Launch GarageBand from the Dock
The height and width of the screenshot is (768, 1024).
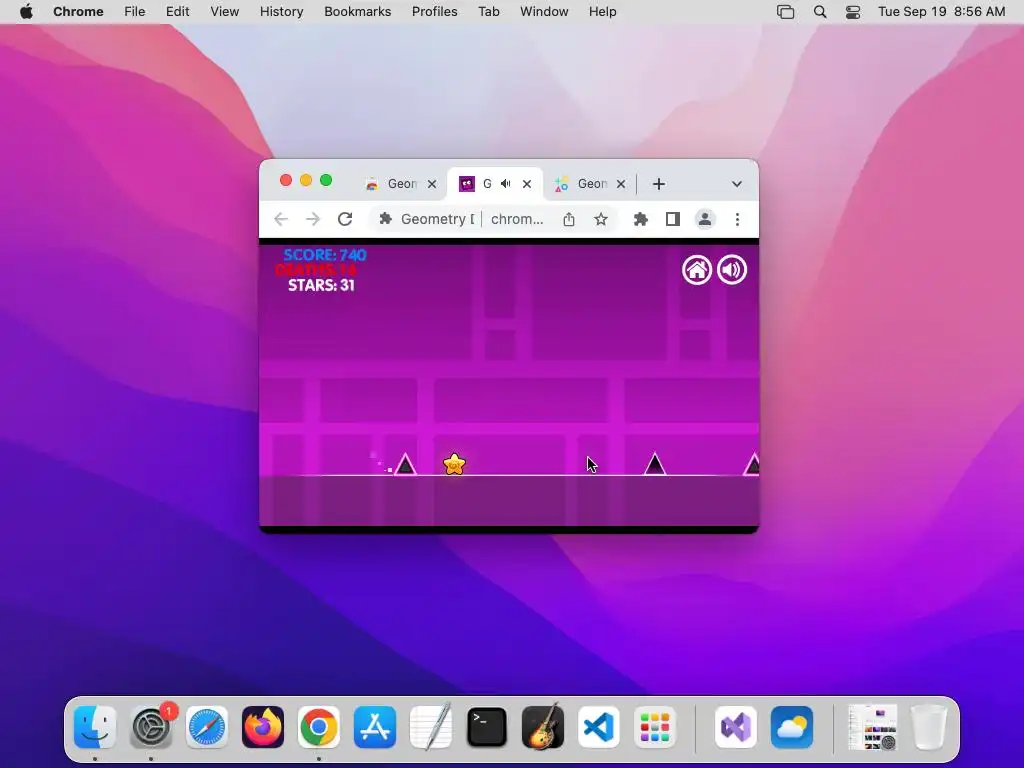(x=543, y=727)
